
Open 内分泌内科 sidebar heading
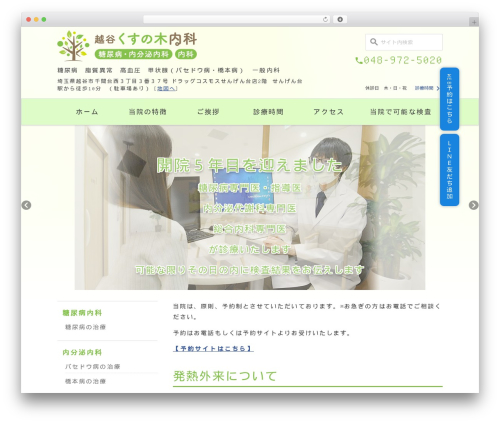click(x=82, y=352)
